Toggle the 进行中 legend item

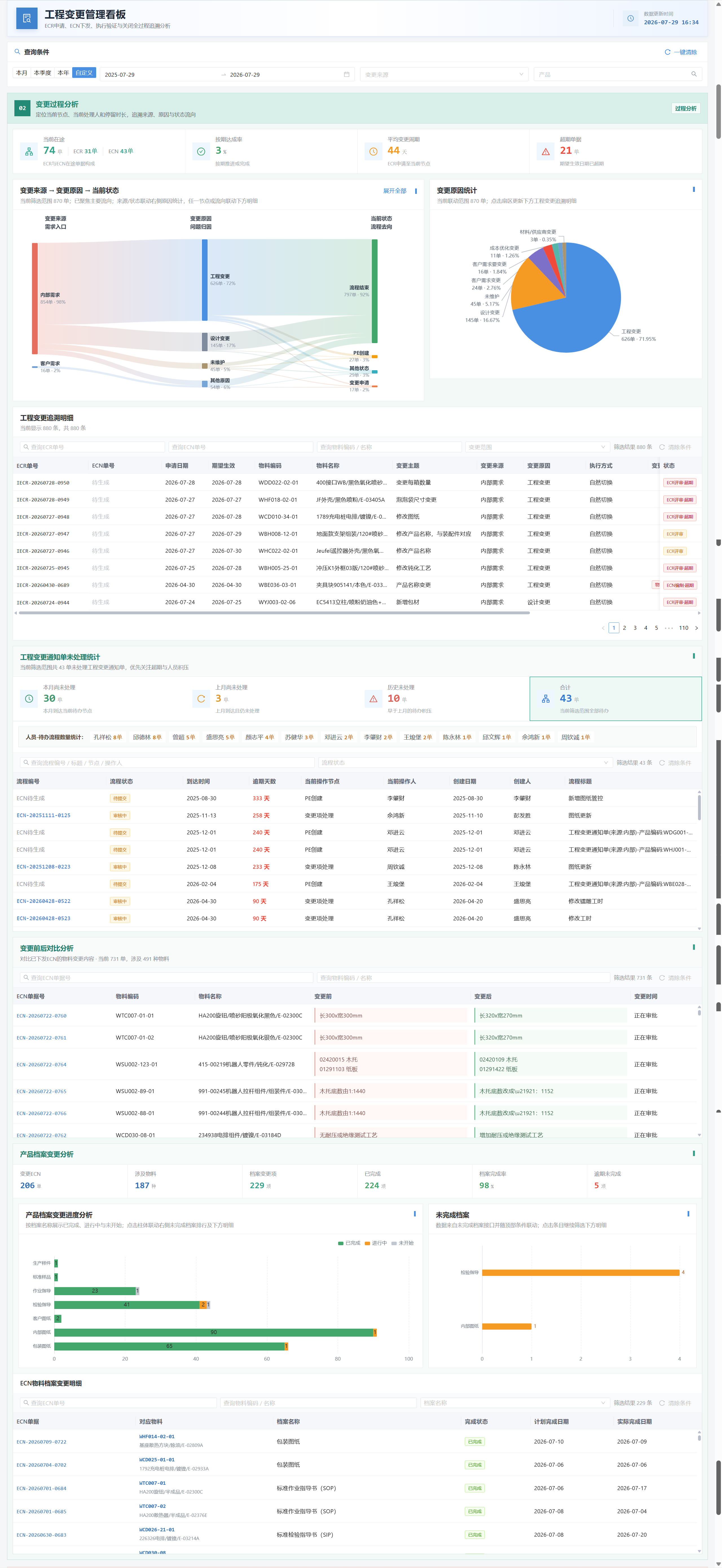[x=376, y=1243]
